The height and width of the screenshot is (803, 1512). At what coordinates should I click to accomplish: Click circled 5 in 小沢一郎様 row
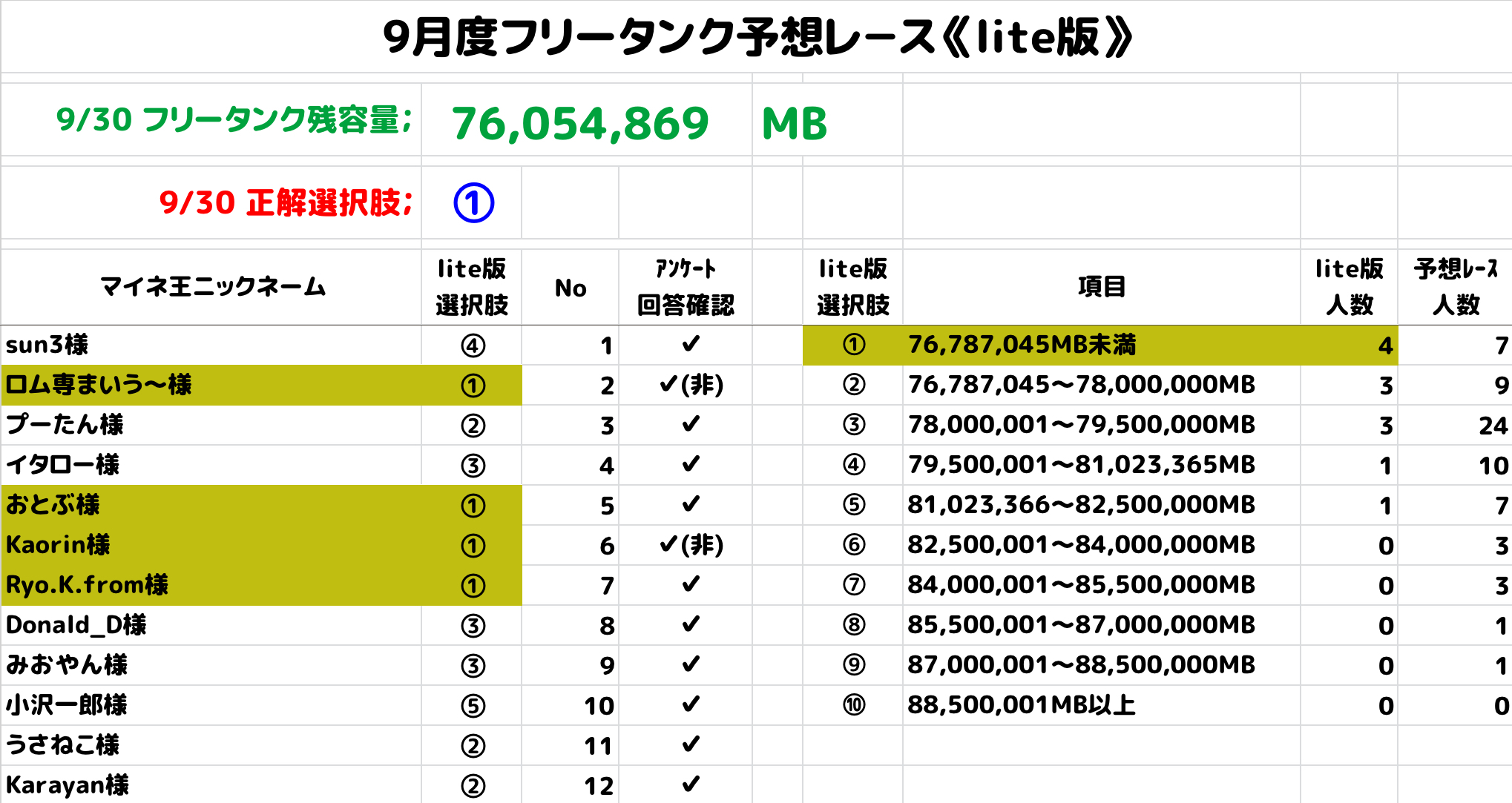(473, 705)
